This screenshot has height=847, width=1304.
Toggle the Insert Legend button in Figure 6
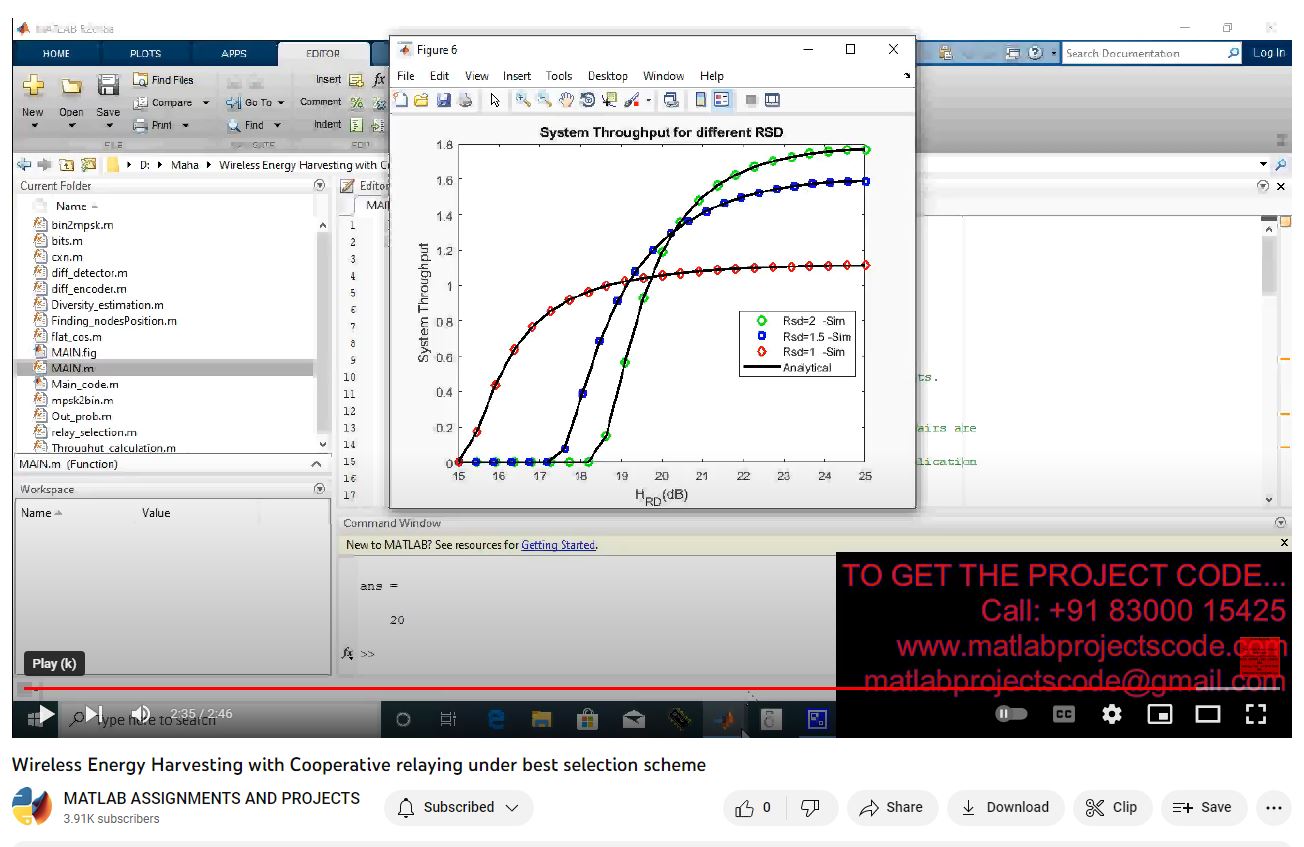[x=721, y=100]
